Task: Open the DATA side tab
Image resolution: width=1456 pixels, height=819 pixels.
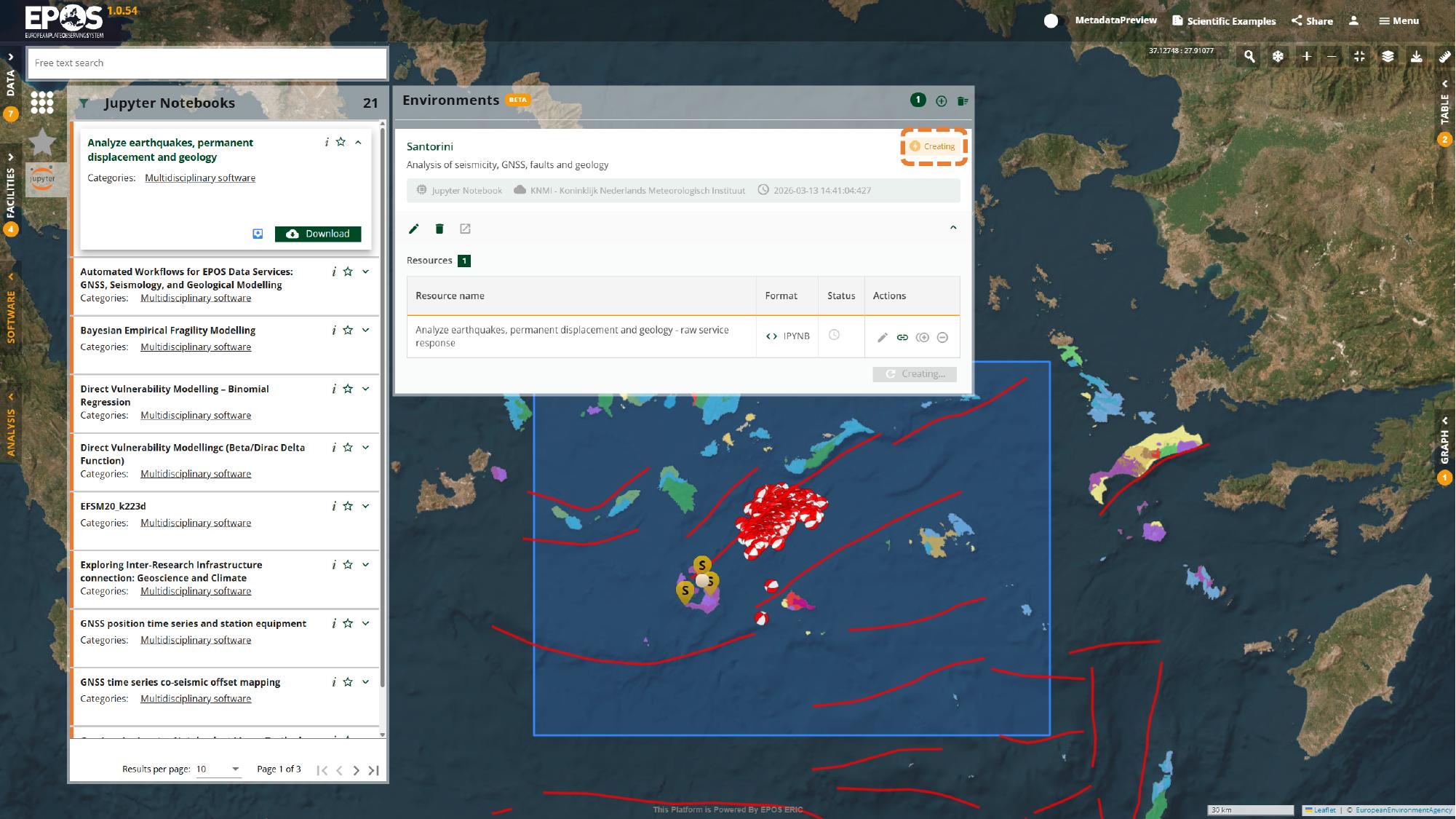Action: (10, 82)
